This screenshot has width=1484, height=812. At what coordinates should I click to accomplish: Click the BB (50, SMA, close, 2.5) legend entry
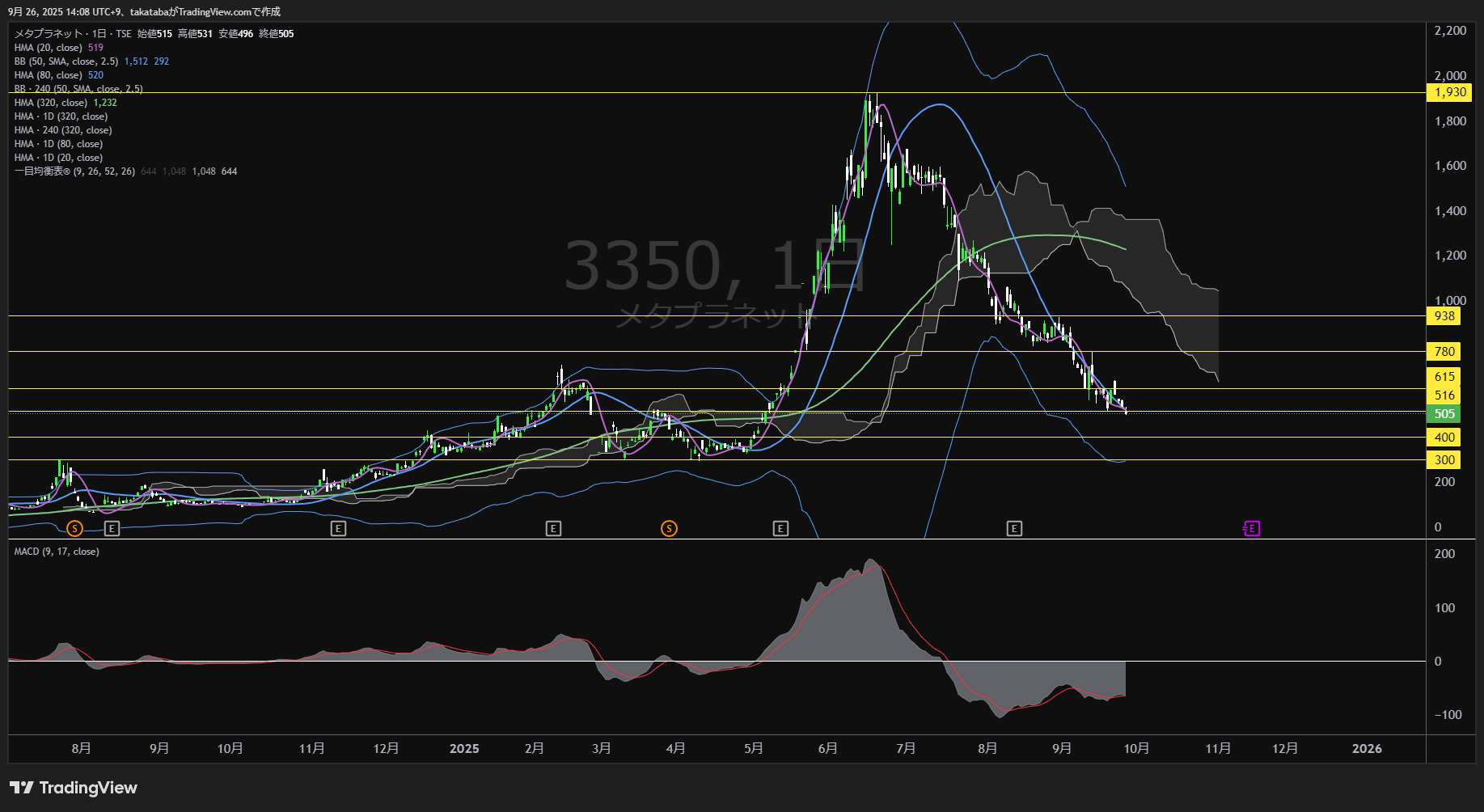point(66,61)
